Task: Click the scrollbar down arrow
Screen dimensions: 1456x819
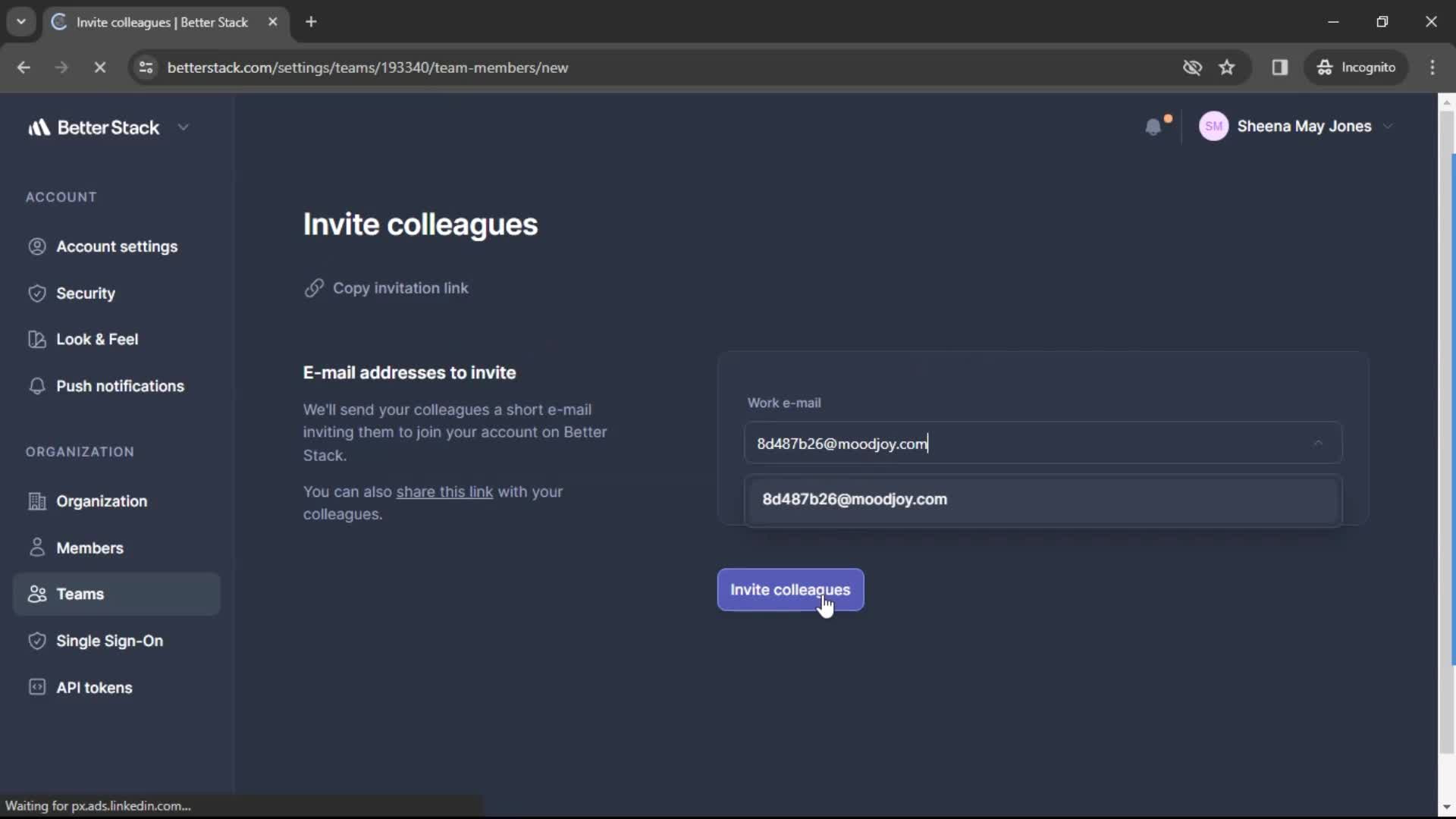Action: click(x=1446, y=808)
